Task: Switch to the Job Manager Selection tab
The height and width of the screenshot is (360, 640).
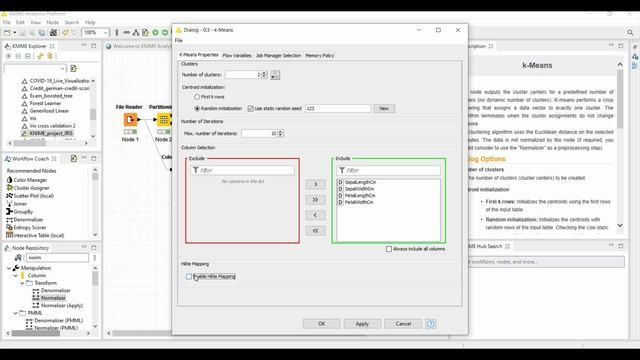Action: [278, 55]
